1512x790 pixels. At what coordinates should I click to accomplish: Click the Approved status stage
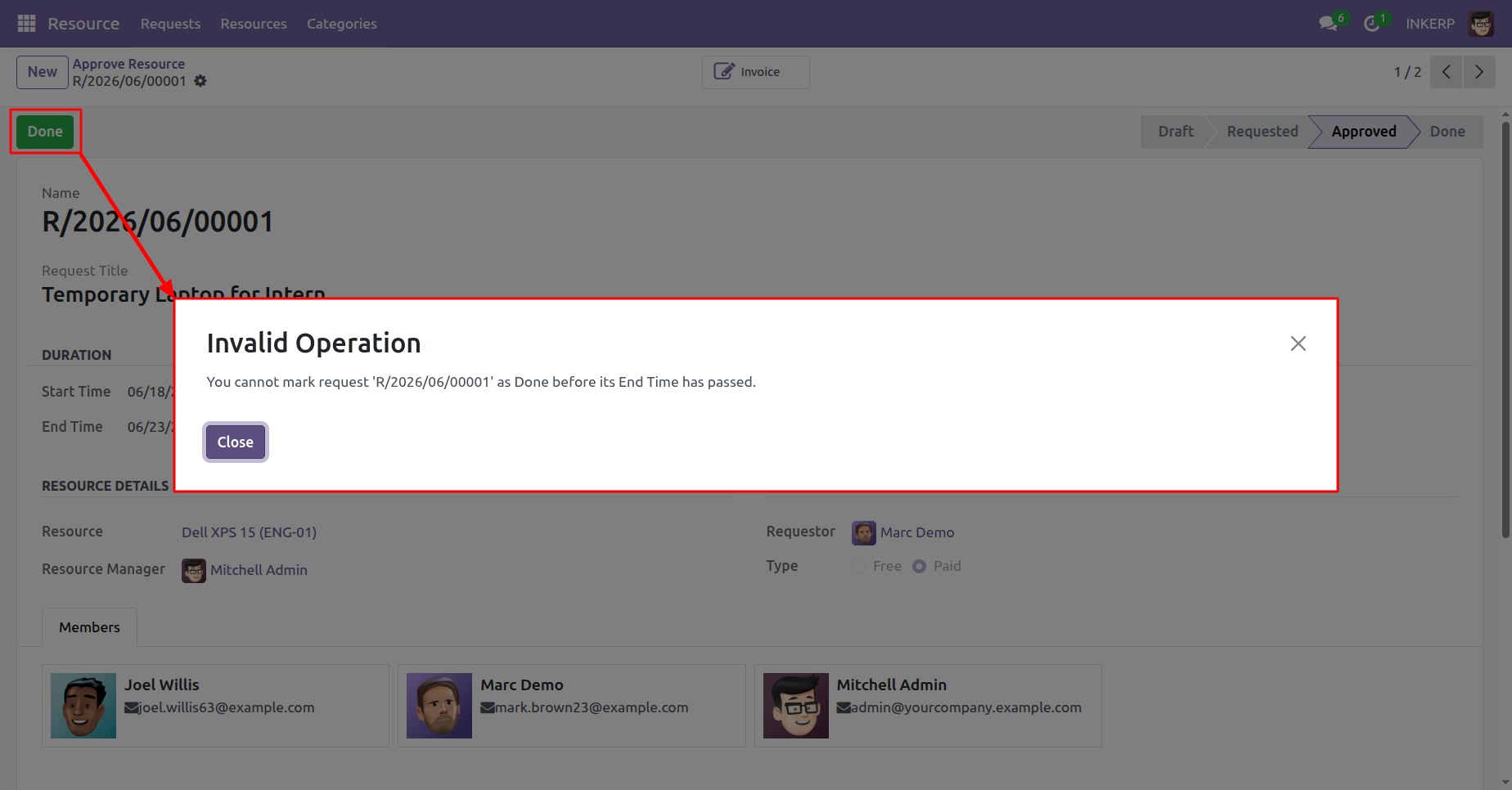coord(1364,132)
